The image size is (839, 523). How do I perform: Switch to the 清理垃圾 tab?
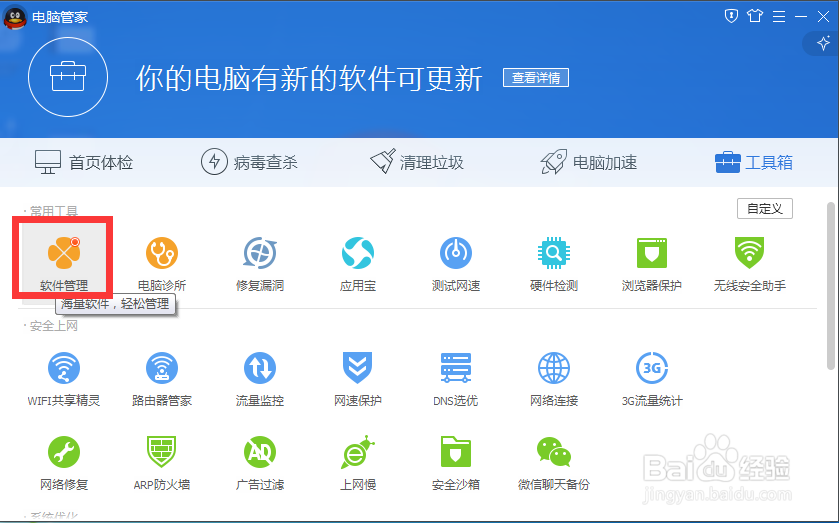[417, 162]
